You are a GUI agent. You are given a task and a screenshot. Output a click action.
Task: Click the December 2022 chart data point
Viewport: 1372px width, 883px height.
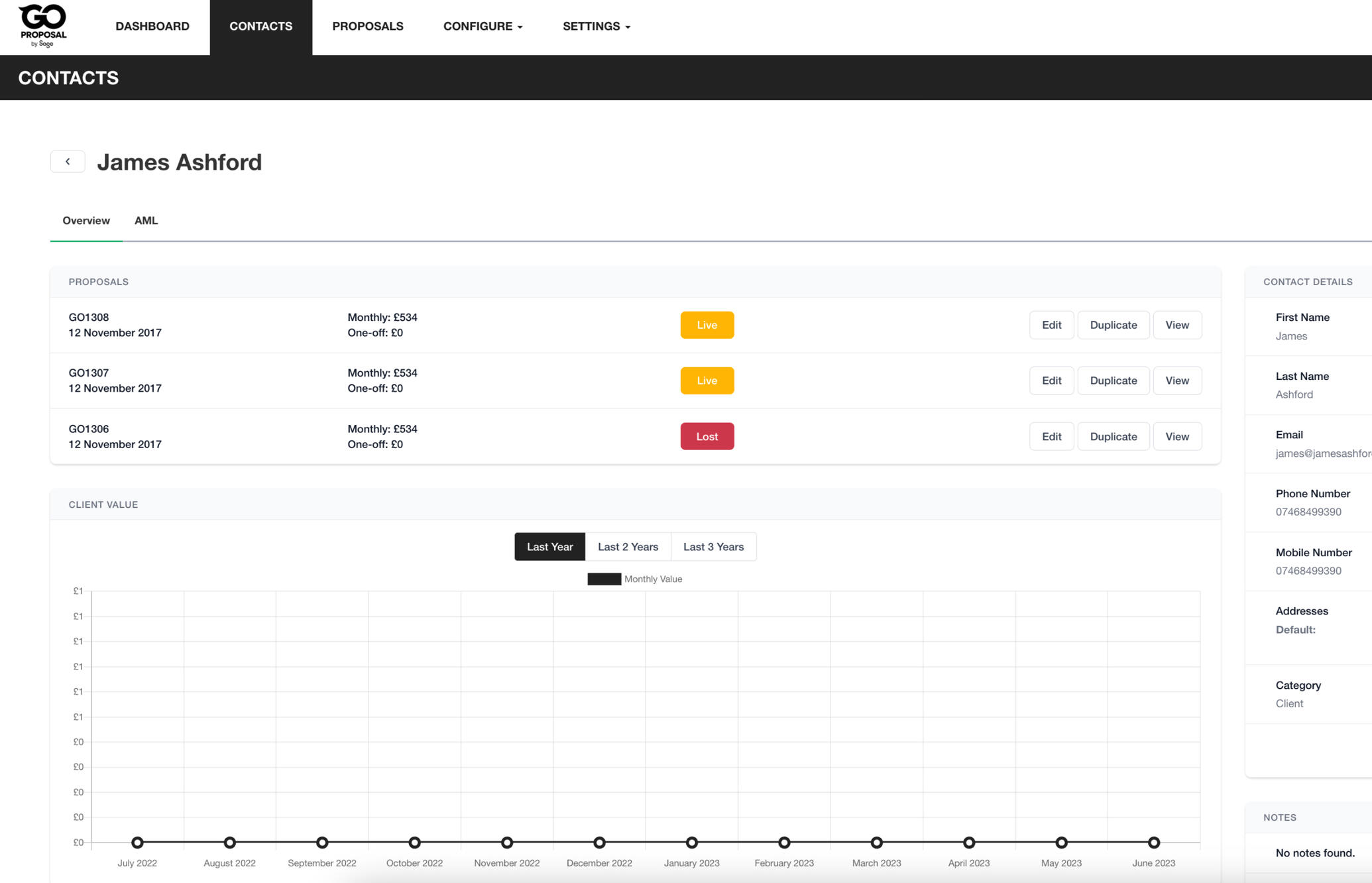pyautogui.click(x=599, y=843)
